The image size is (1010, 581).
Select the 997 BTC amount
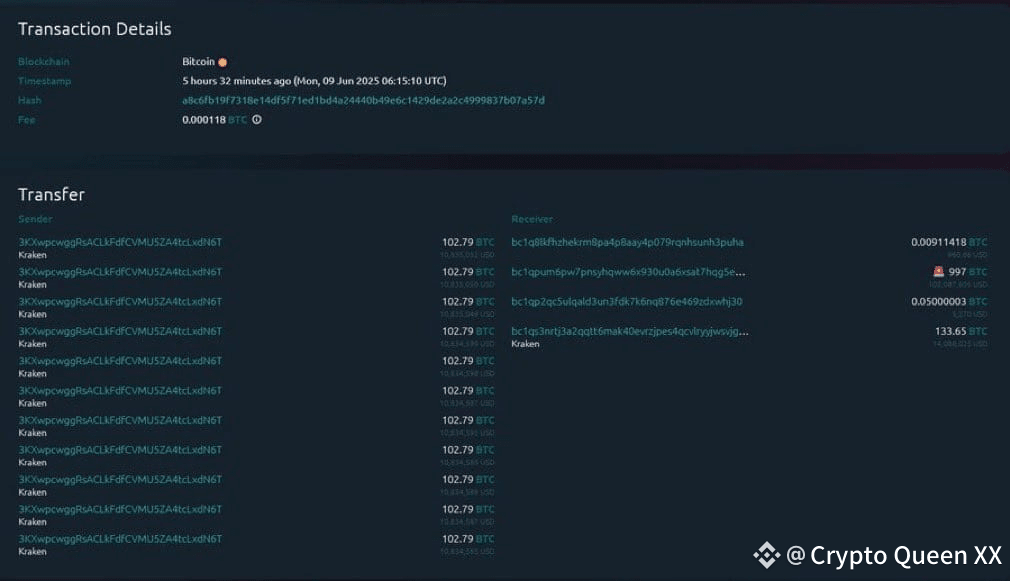[x=967, y=272]
